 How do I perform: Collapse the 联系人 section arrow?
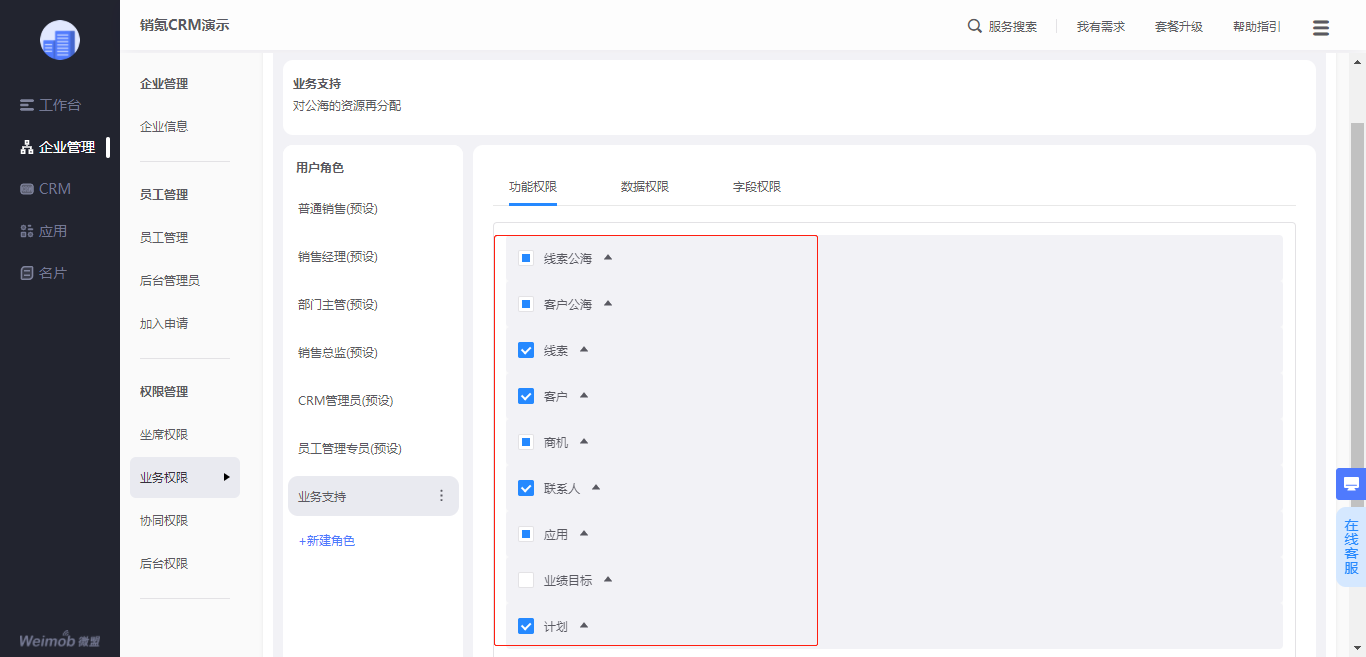596,487
